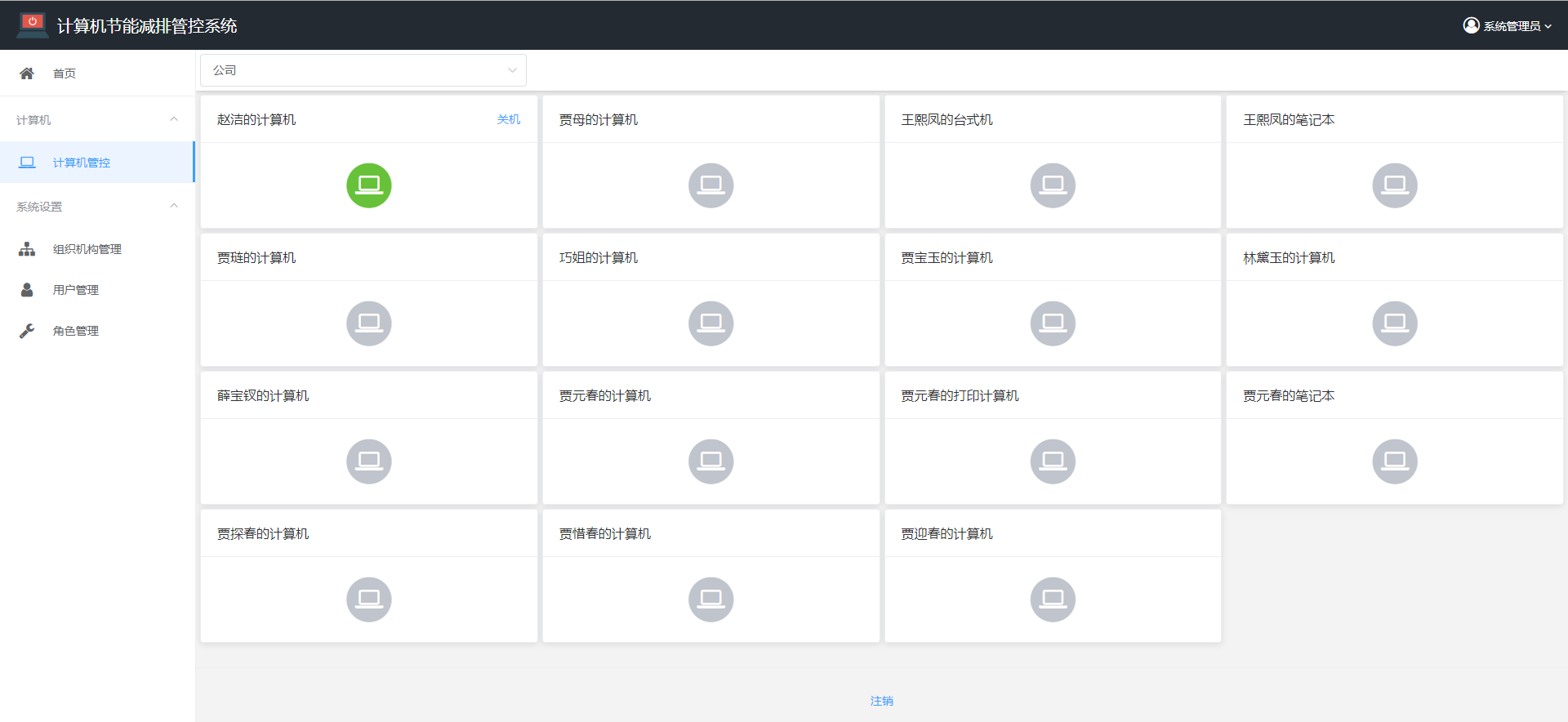The width and height of the screenshot is (1568, 722).
Task: Click 关机 link on 赵洁的计算机
Action: click(x=508, y=119)
